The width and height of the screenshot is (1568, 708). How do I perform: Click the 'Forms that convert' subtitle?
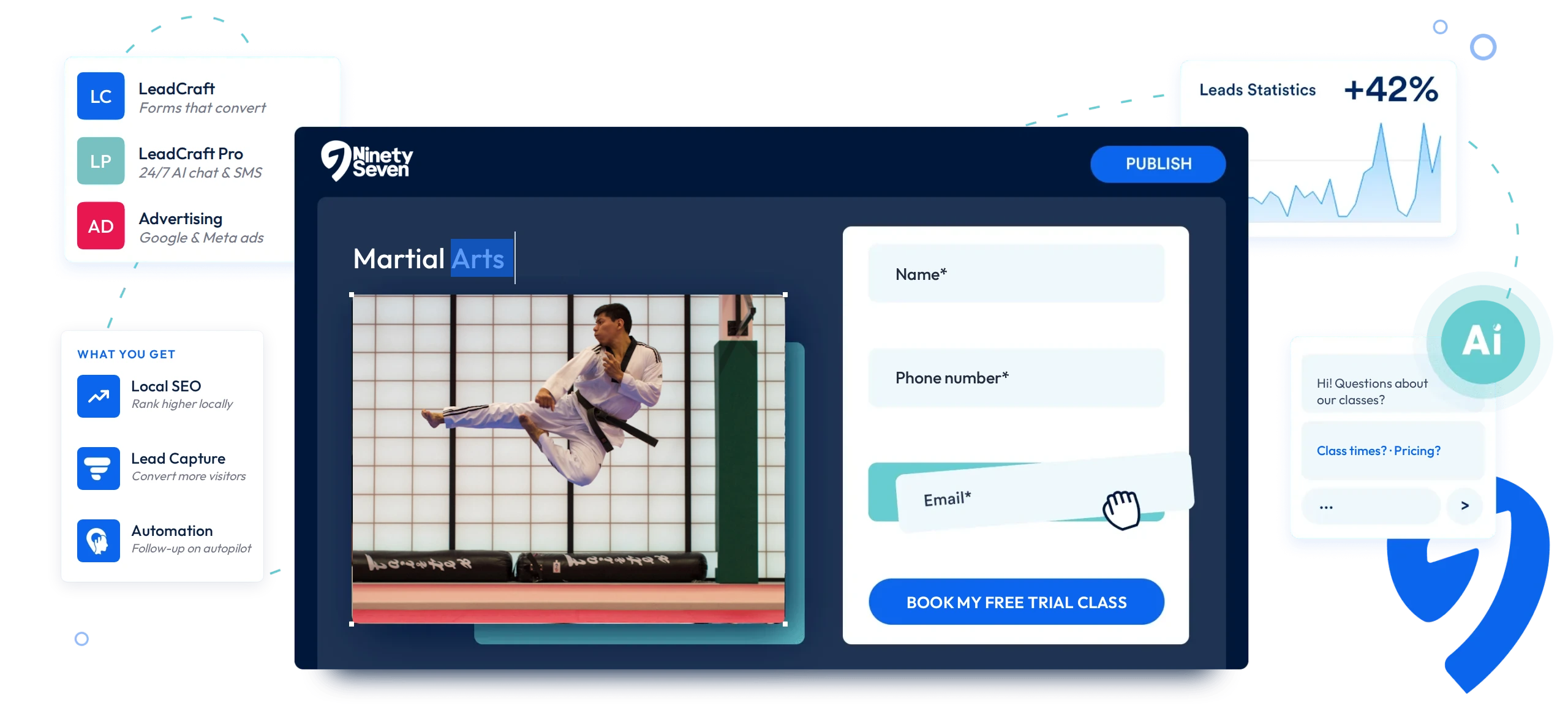click(203, 108)
